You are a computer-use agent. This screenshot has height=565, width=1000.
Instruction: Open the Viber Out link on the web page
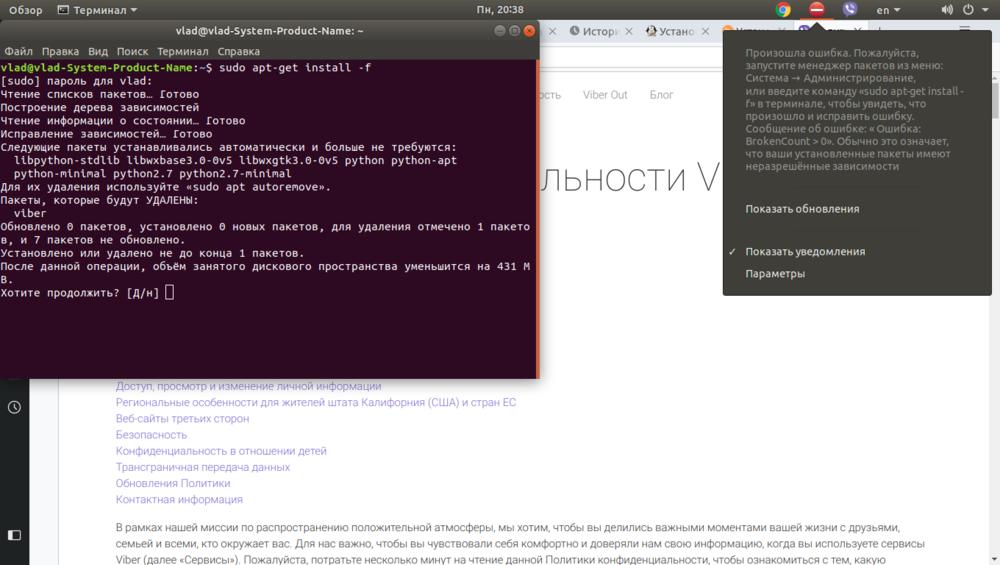(605, 95)
